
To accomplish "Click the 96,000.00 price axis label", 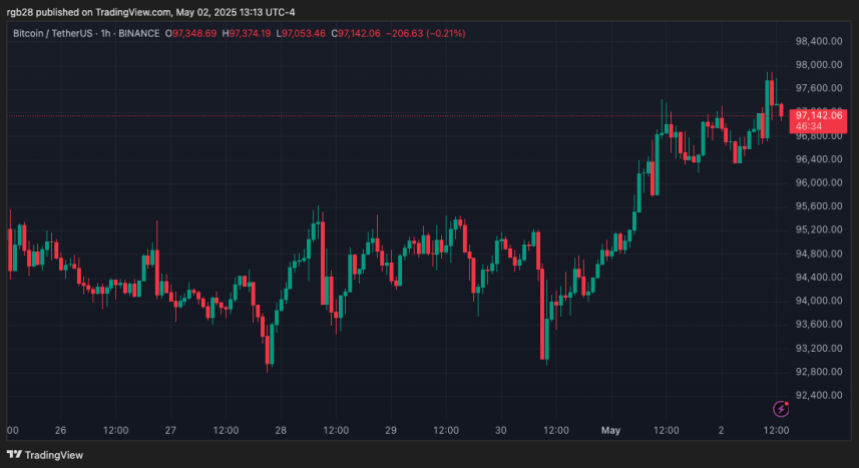I will click(x=818, y=183).
